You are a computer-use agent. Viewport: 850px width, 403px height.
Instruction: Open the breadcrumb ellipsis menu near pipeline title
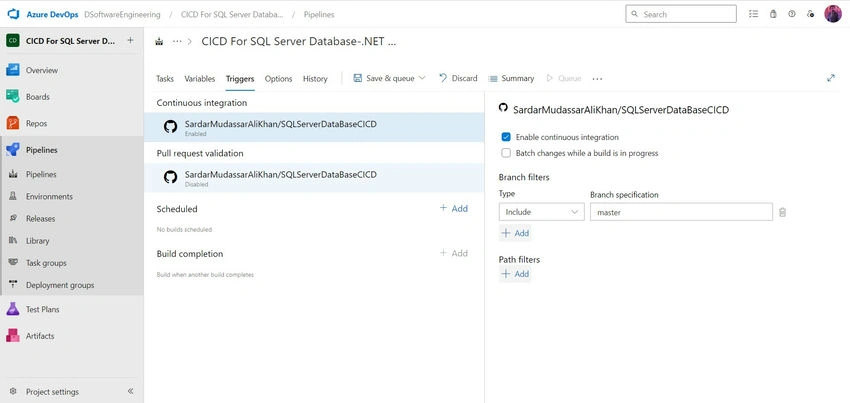pos(177,41)
